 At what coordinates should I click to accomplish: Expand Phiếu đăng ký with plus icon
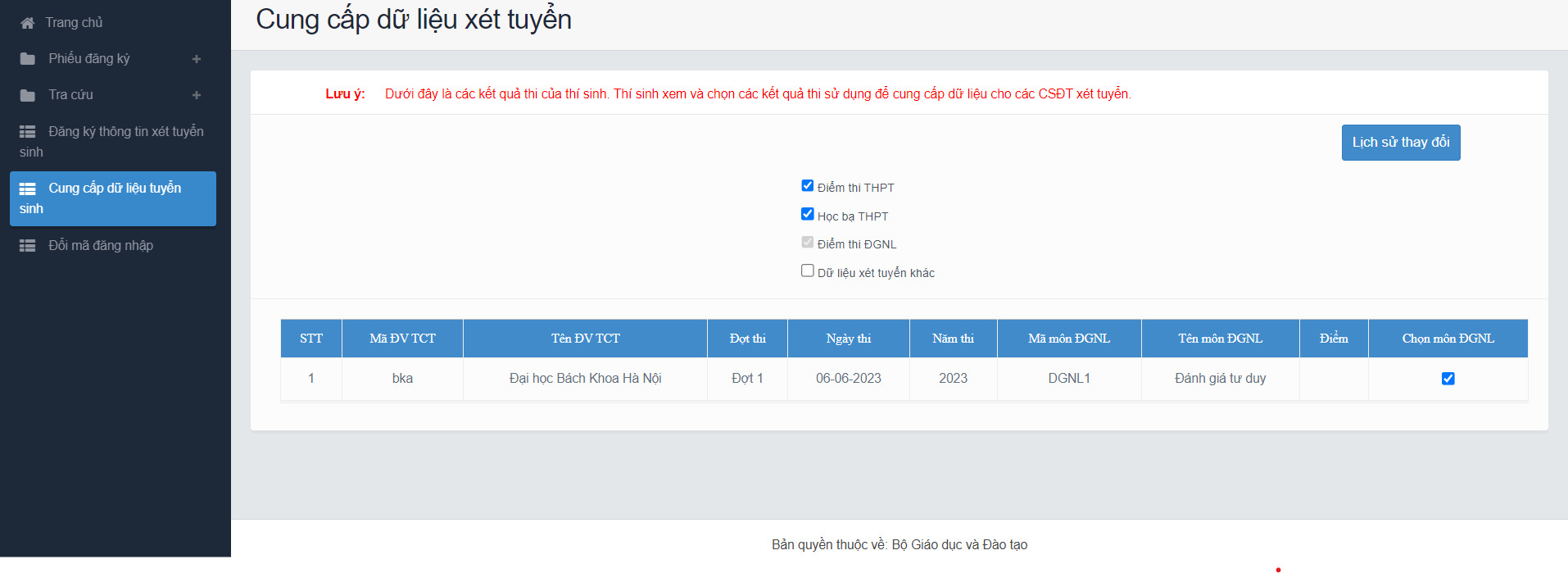[196, 59]
